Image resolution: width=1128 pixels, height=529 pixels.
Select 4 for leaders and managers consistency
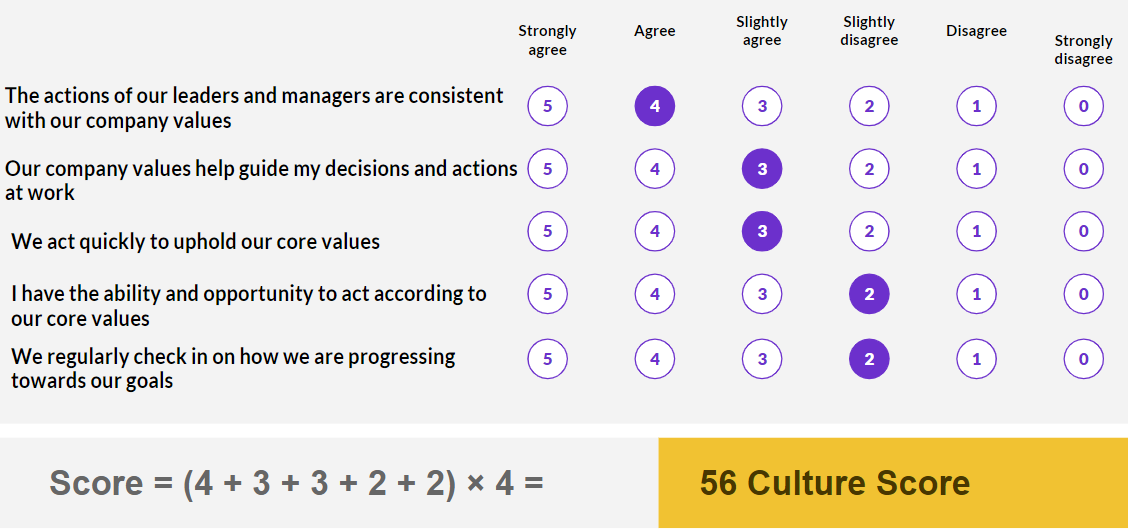pos(655,107)
